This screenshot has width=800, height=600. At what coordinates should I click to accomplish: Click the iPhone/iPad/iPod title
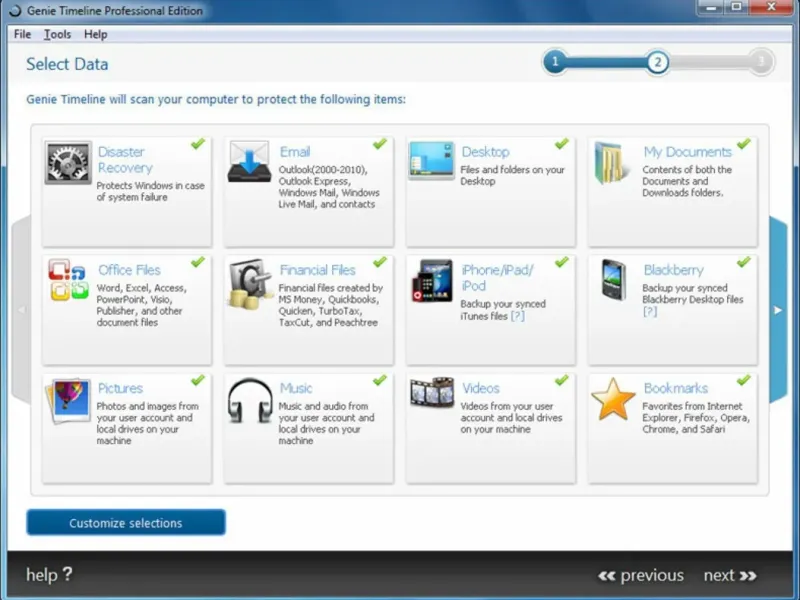tap(497, 278)
